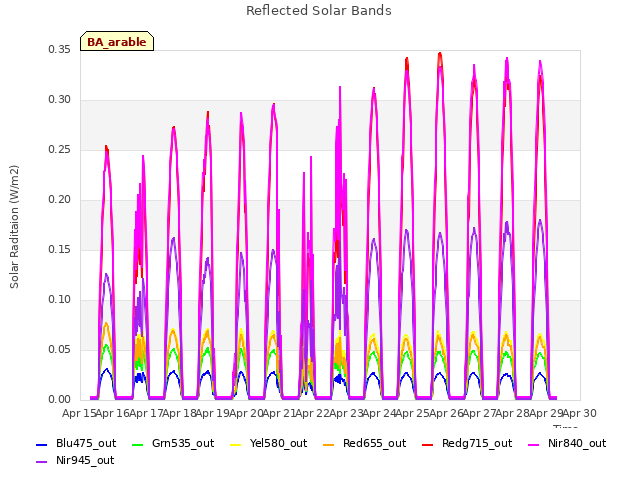Click the 0.35 y-axis tick label
640x480 pixels.
pyautogui.click(x=60, y=49)
